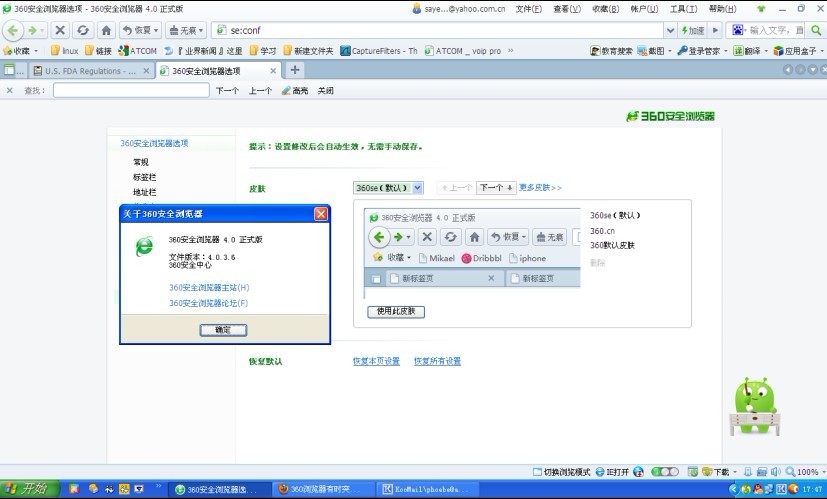Click IE打开 in the status bar
The width and height of the screenshot is (827, 499).
pos(612,472)
